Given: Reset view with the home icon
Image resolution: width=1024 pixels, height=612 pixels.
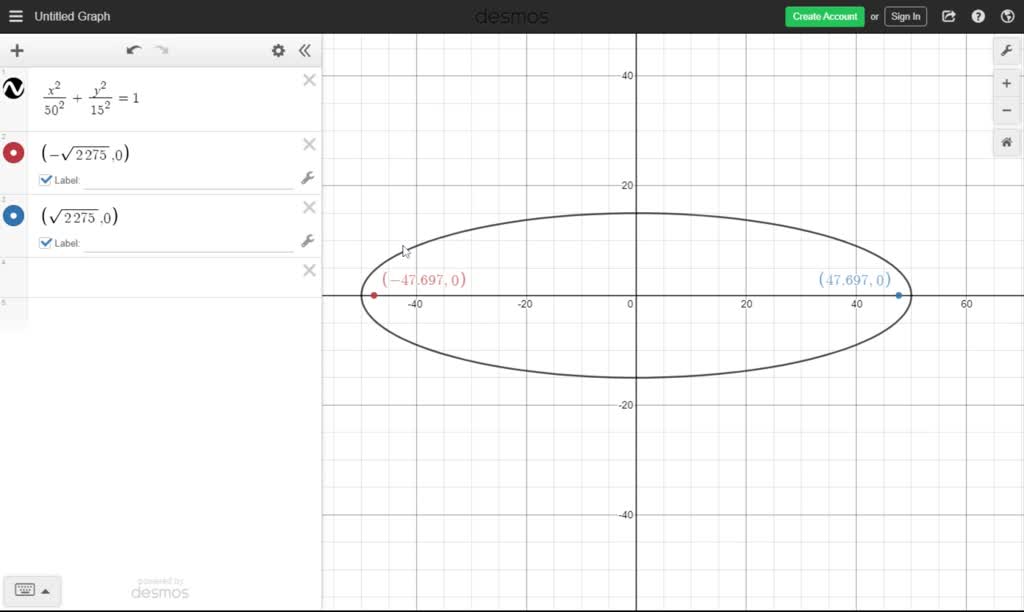Looking at the screenshot, I should pos(1006,143).
